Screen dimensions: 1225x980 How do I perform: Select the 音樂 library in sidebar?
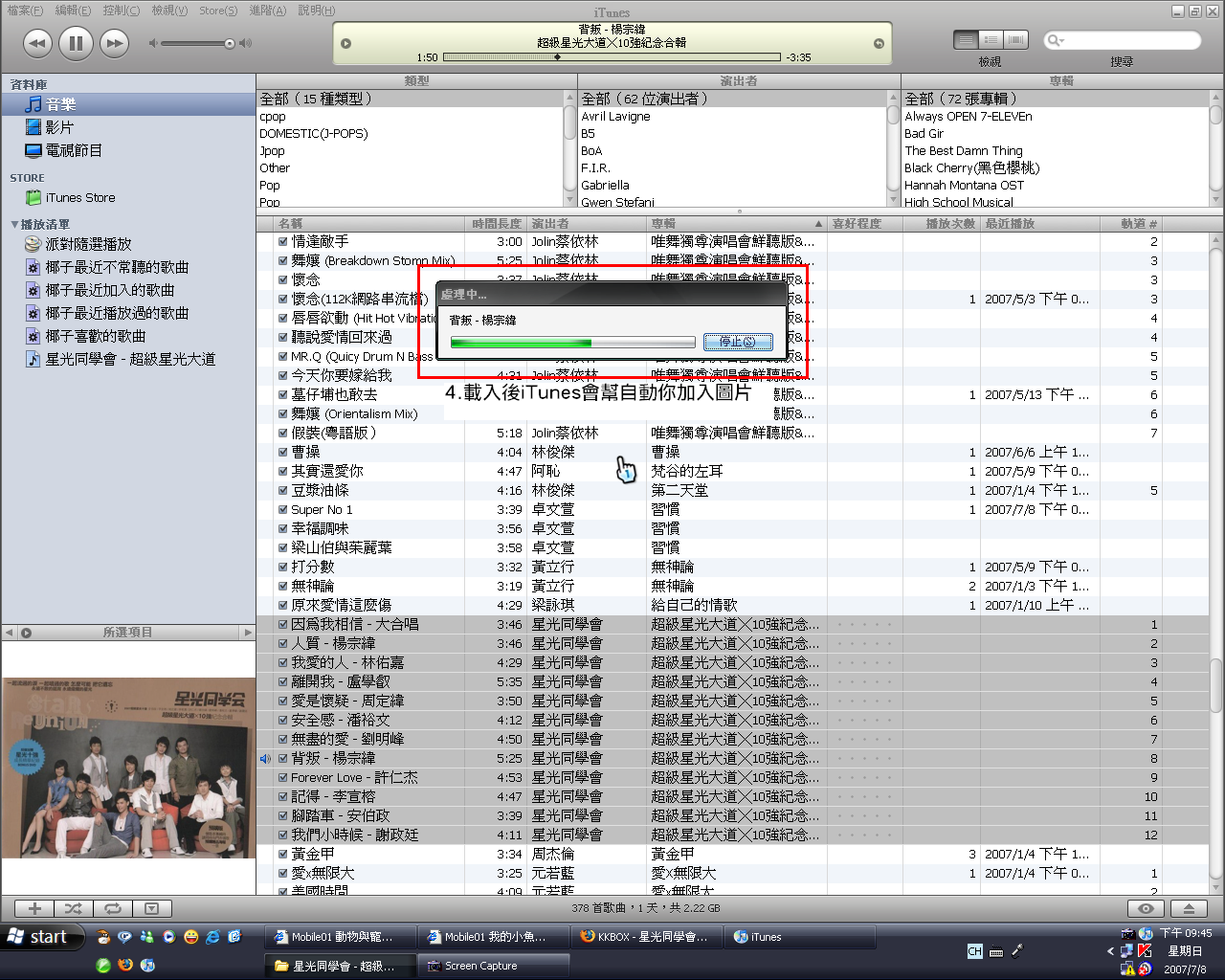pos(128,104)
